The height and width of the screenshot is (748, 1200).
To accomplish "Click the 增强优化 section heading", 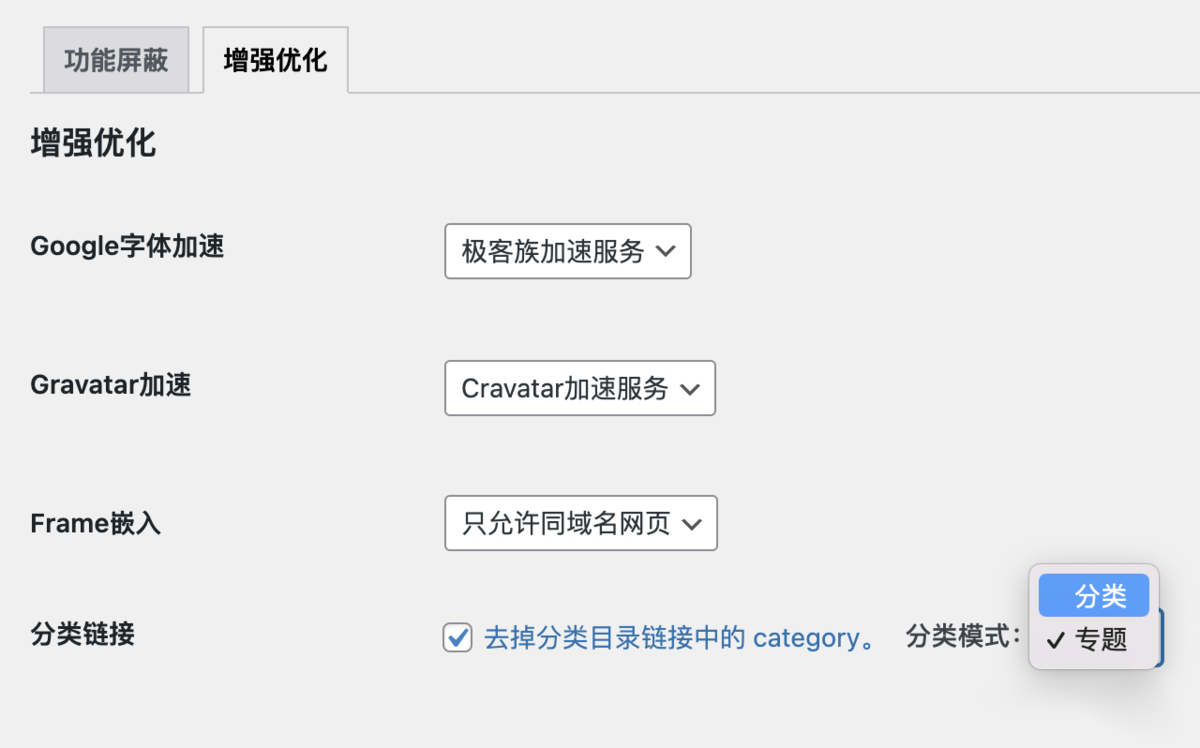I will coord(93,142).
